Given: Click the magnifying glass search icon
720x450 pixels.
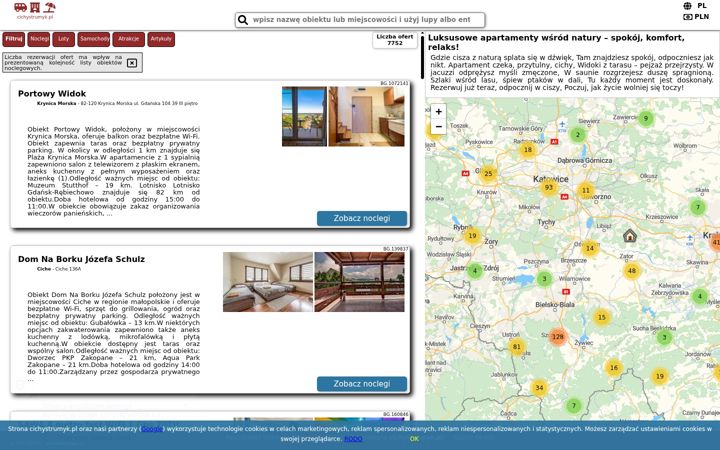Looking at the screenshot, I should (x=243, y=20).
